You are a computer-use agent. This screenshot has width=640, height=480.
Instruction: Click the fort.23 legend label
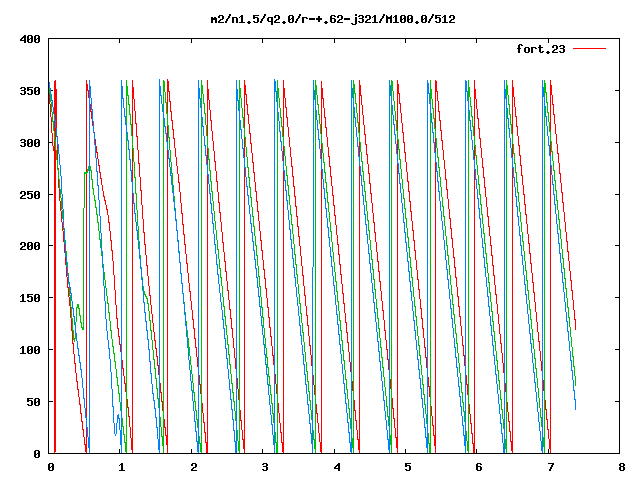[541, 49]
